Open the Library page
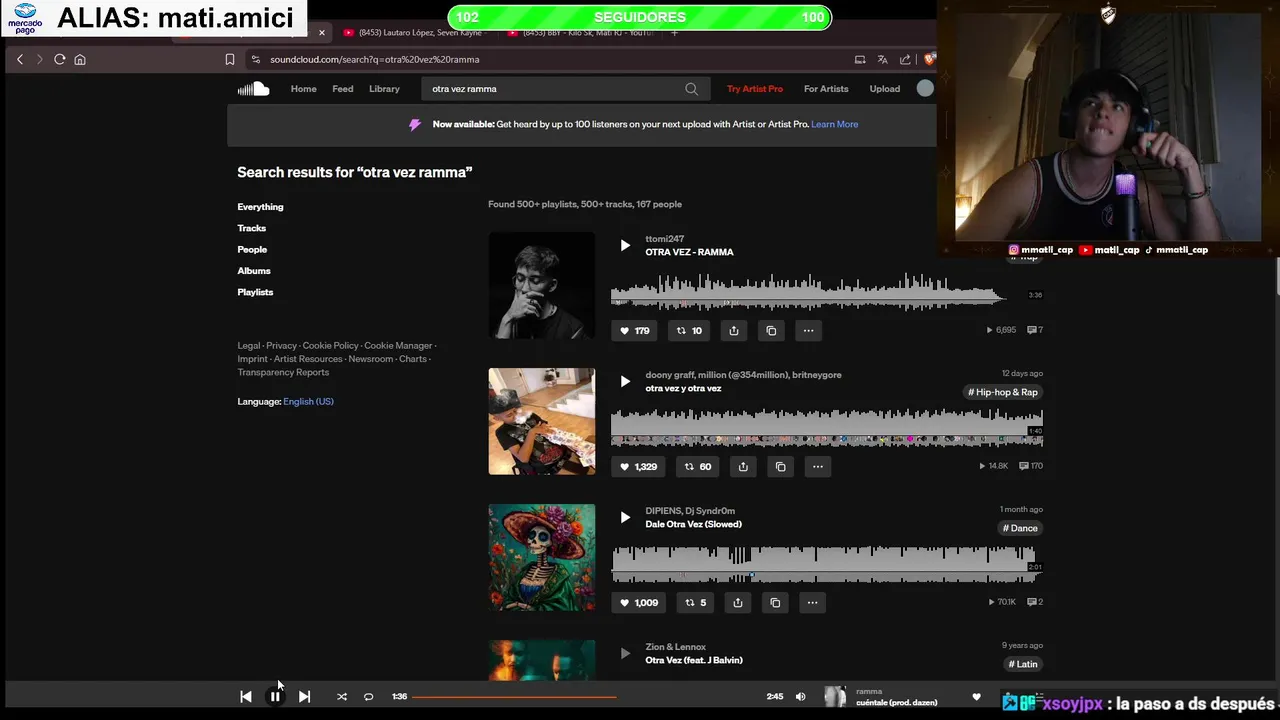Viewport: 1280px width, 720px height. 384,89
